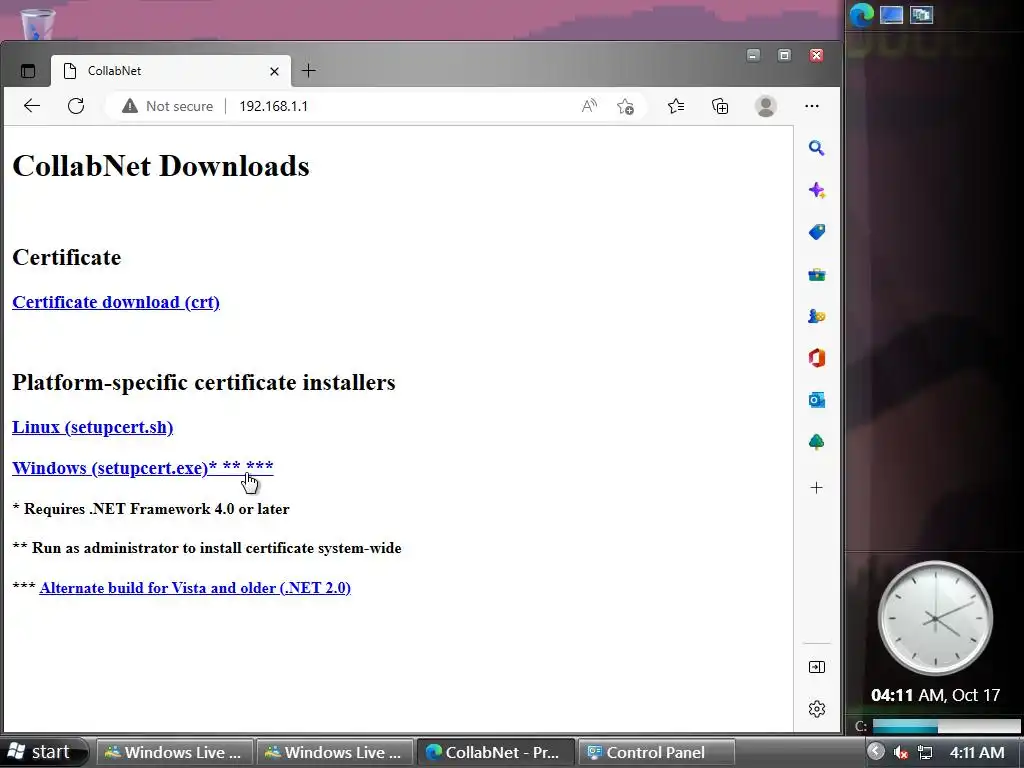1024x768 pixels.
Task: Click the muted volume tray icon
Action: pos(901,752)
